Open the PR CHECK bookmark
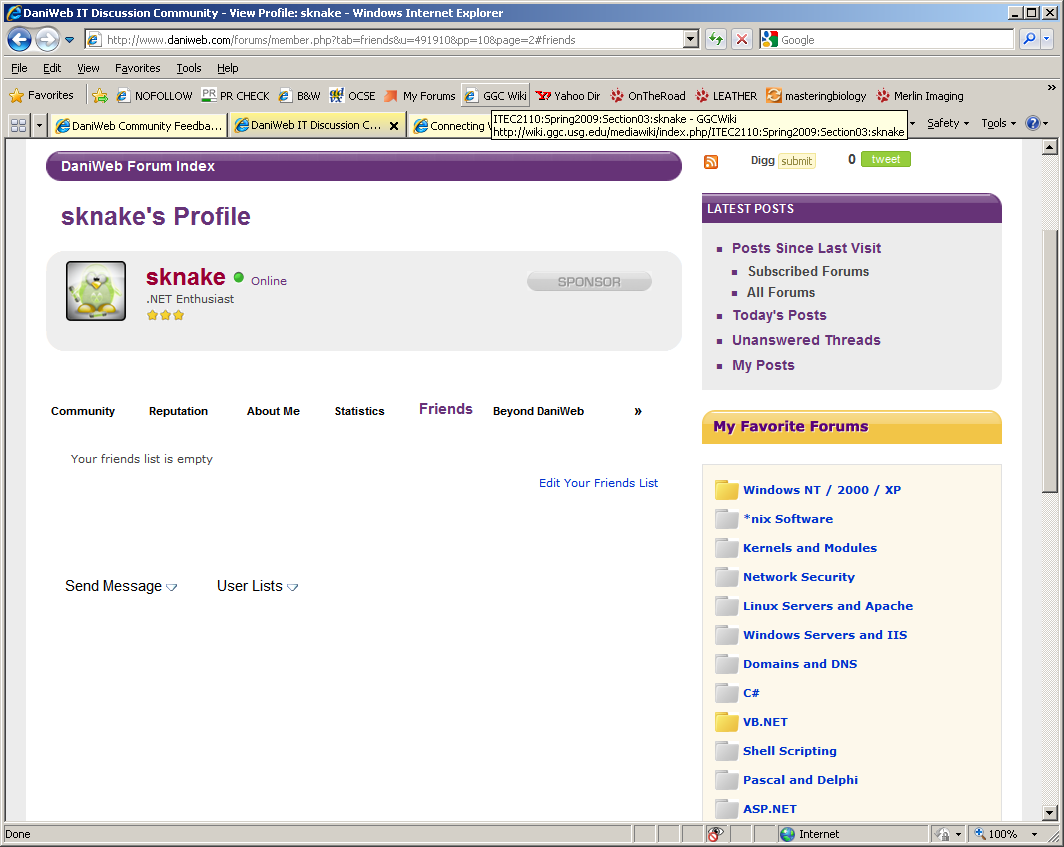 pyautogui.click(x=236, y=96)
